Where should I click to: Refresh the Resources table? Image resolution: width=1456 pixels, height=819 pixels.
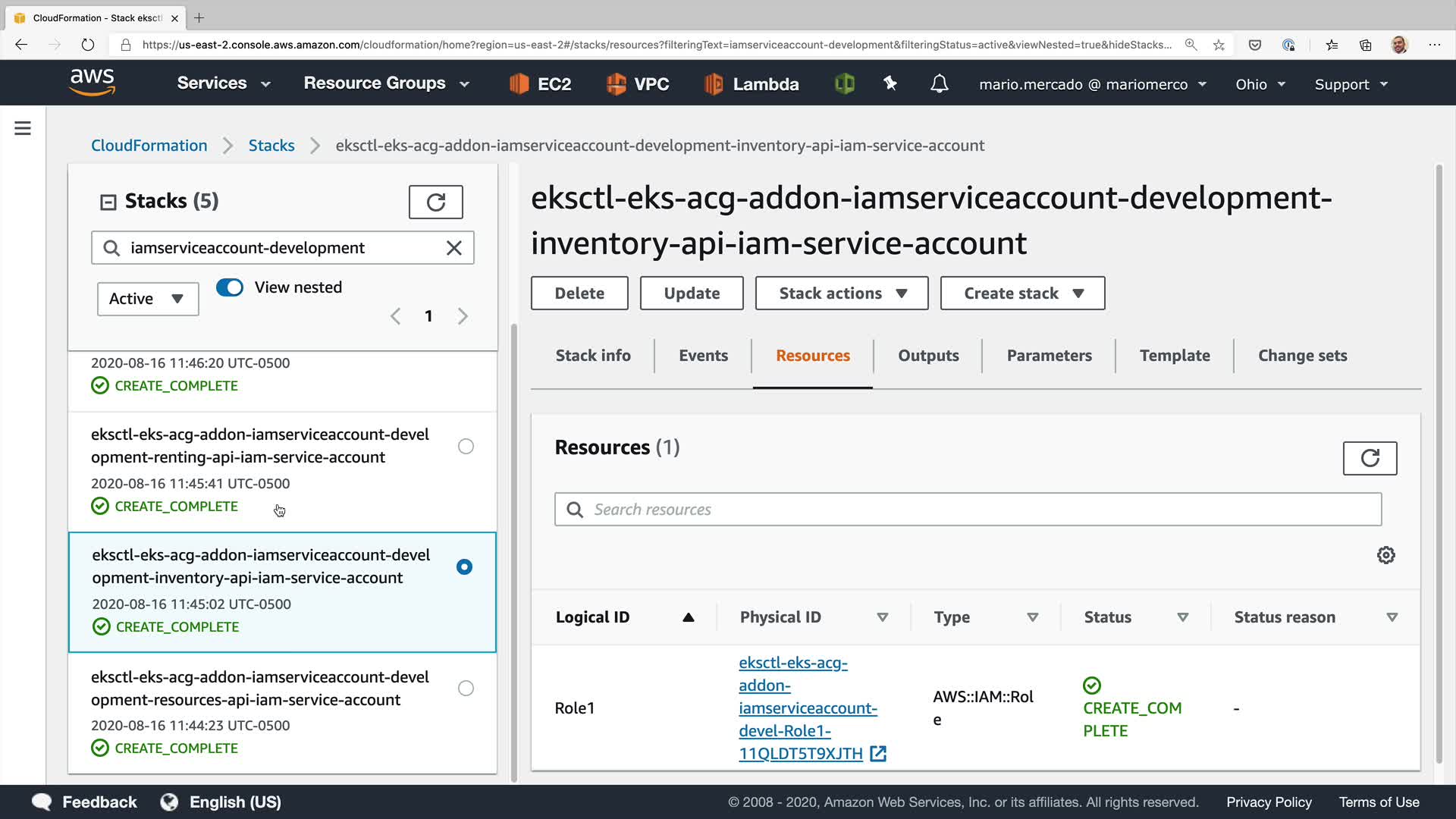[x=1369, y=458]
